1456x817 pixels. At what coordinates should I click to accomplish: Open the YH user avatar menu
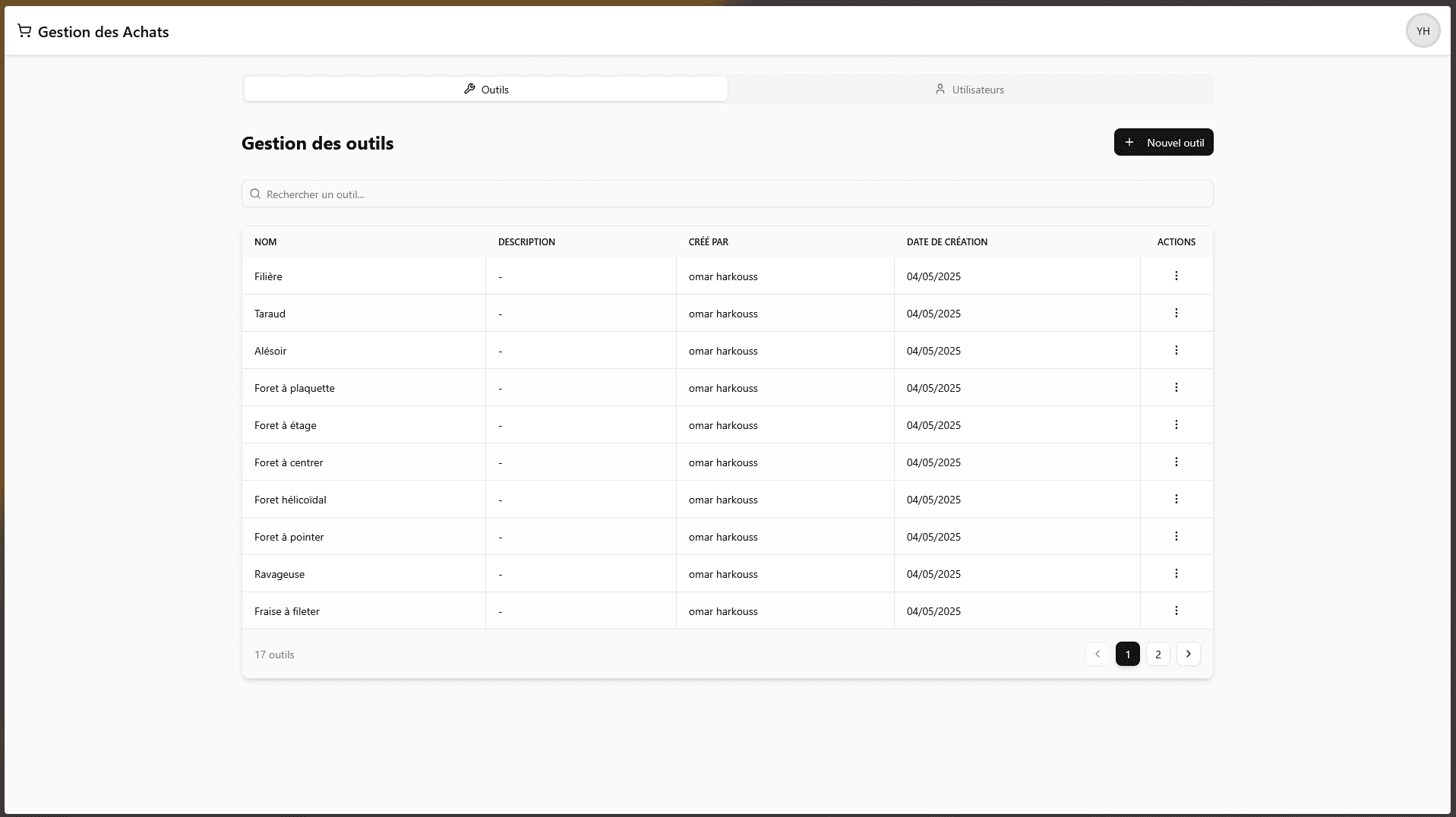1423,31
